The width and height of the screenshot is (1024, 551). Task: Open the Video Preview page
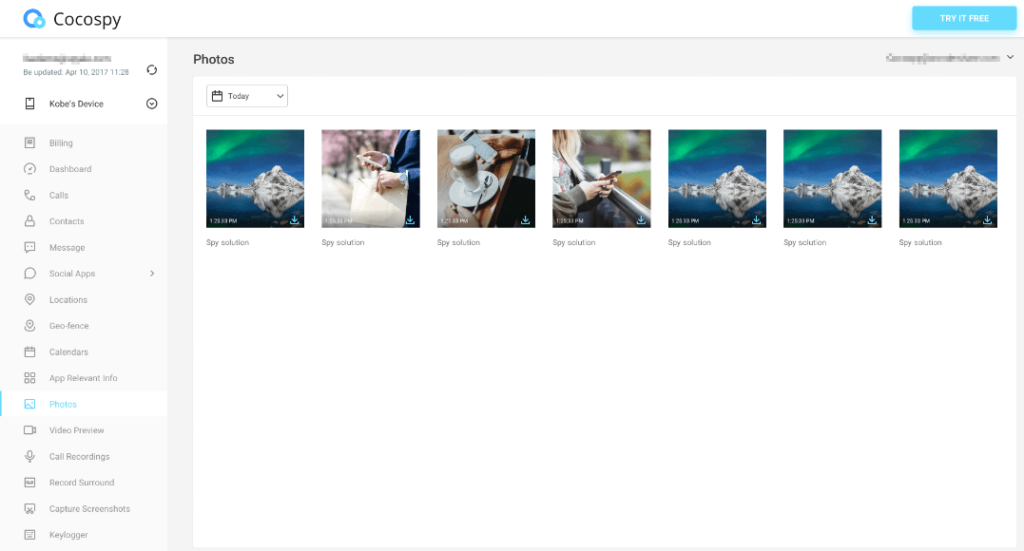pos(76,430)
